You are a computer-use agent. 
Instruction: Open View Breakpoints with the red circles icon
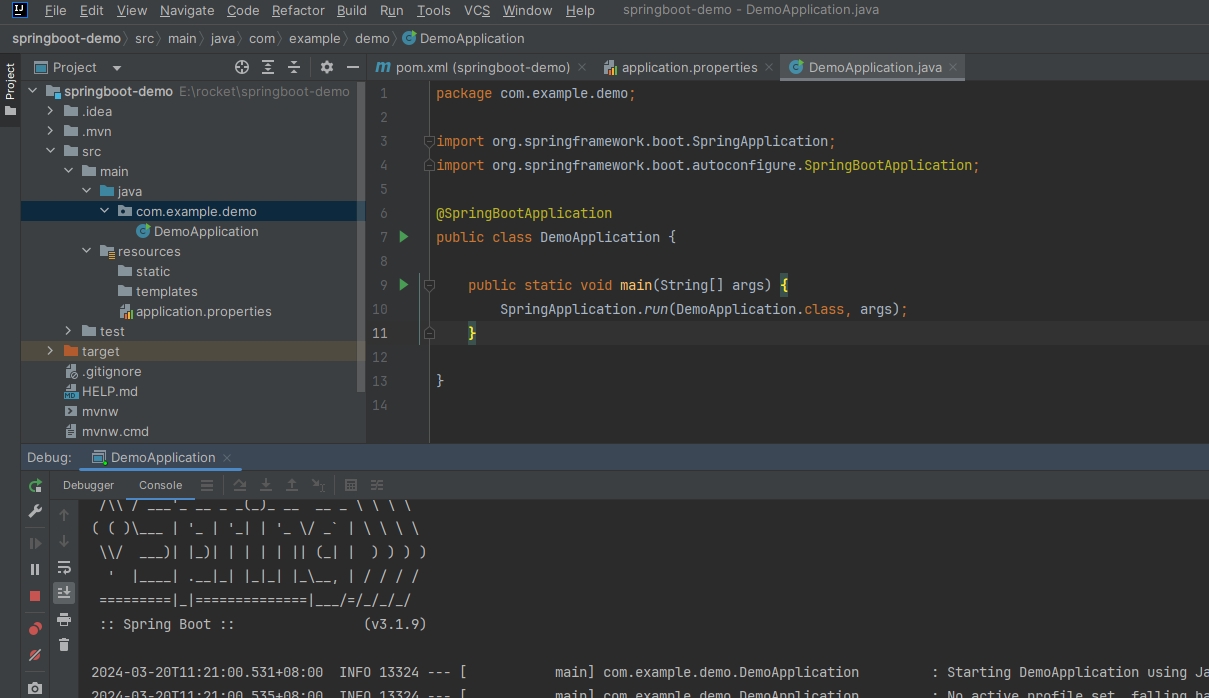coord(35,628)
